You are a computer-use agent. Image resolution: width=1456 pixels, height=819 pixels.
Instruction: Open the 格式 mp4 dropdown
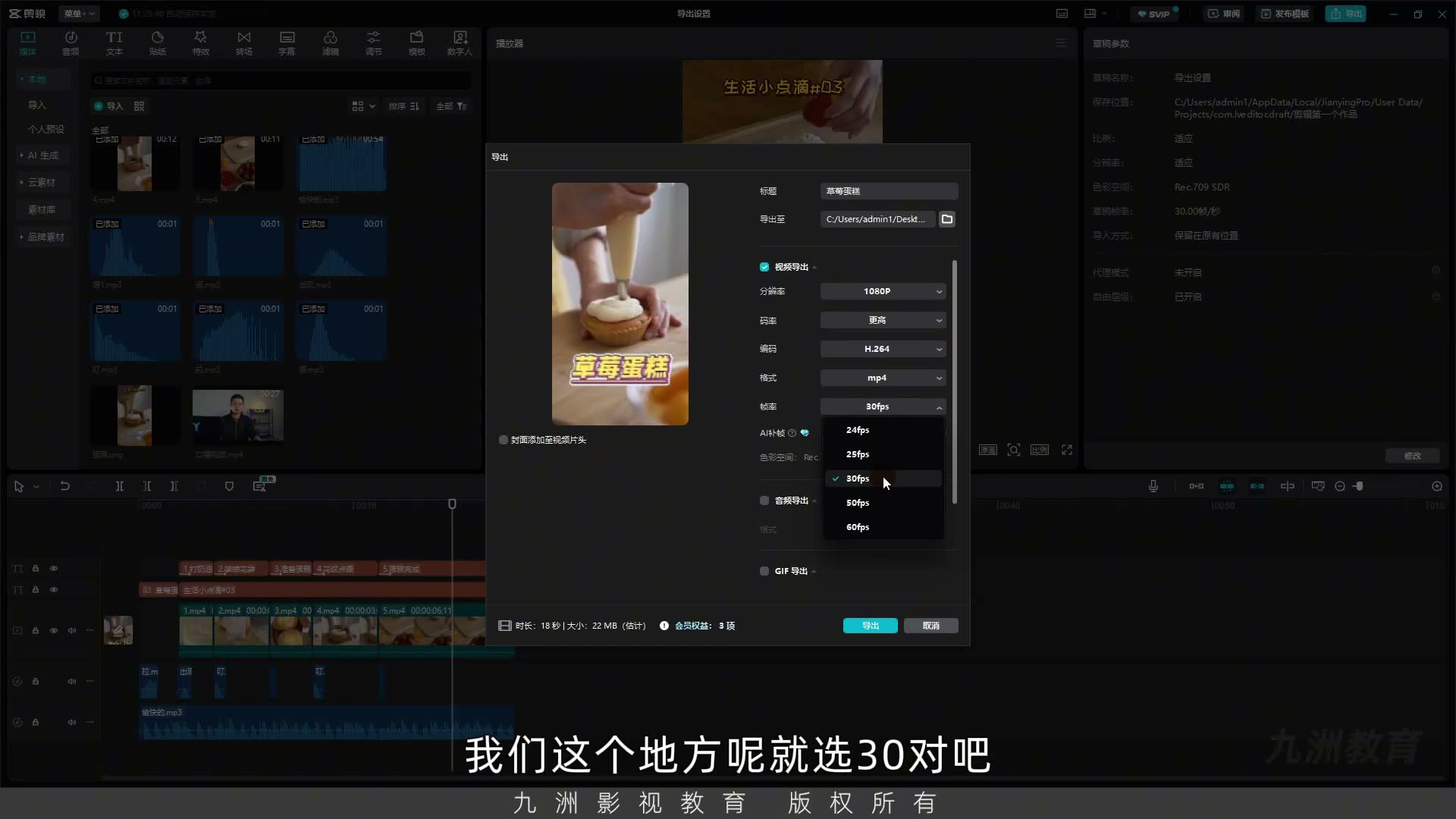tap(883, 378)
